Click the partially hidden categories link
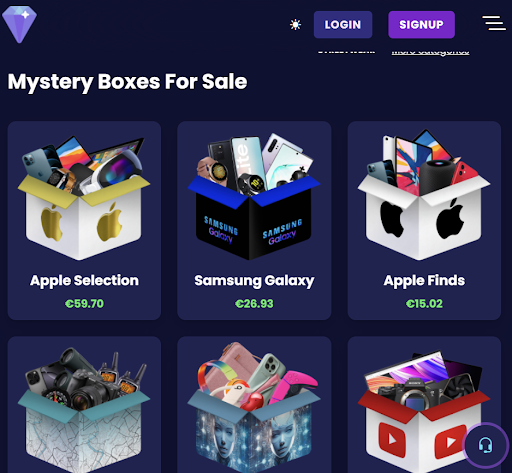This screenshot has height=473, width=512. (x=430, y=52)
